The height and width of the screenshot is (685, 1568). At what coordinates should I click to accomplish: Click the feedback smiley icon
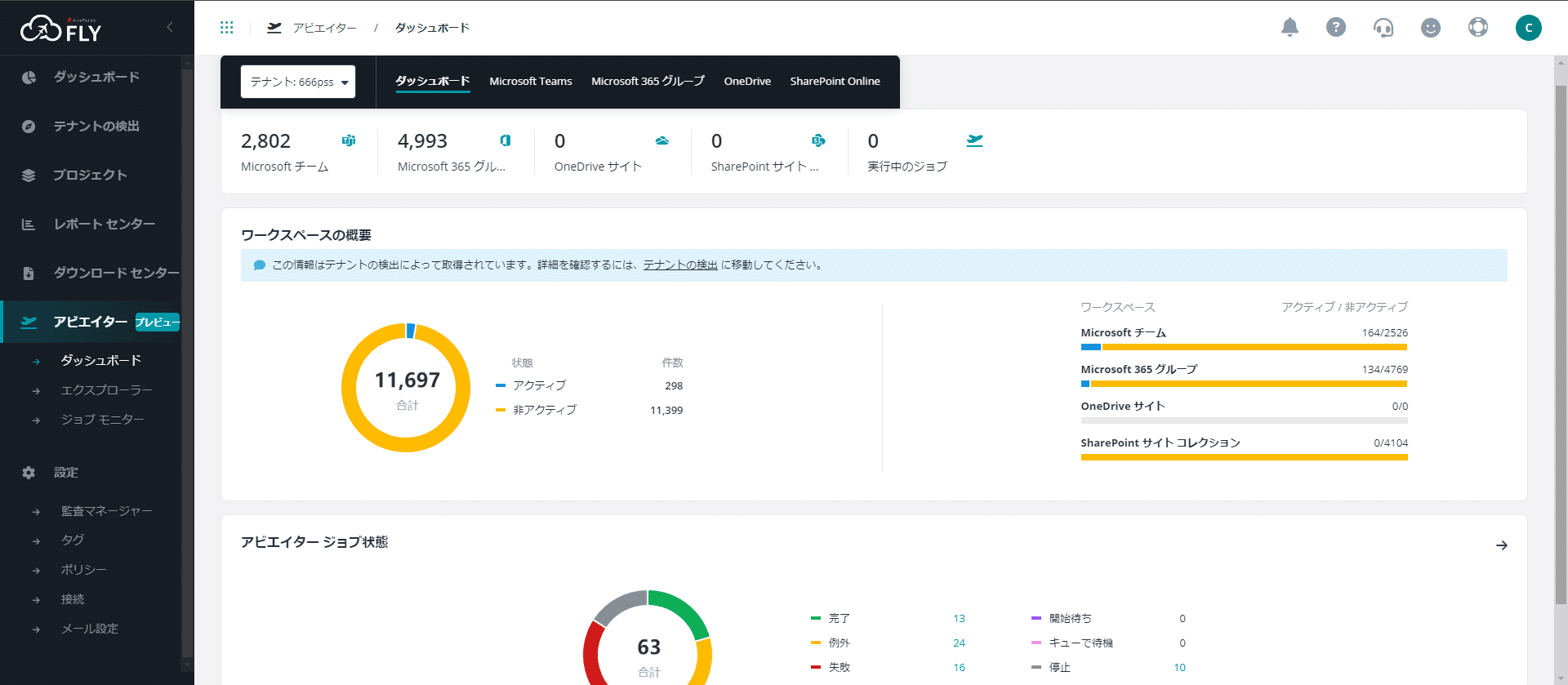[1431, 28]
